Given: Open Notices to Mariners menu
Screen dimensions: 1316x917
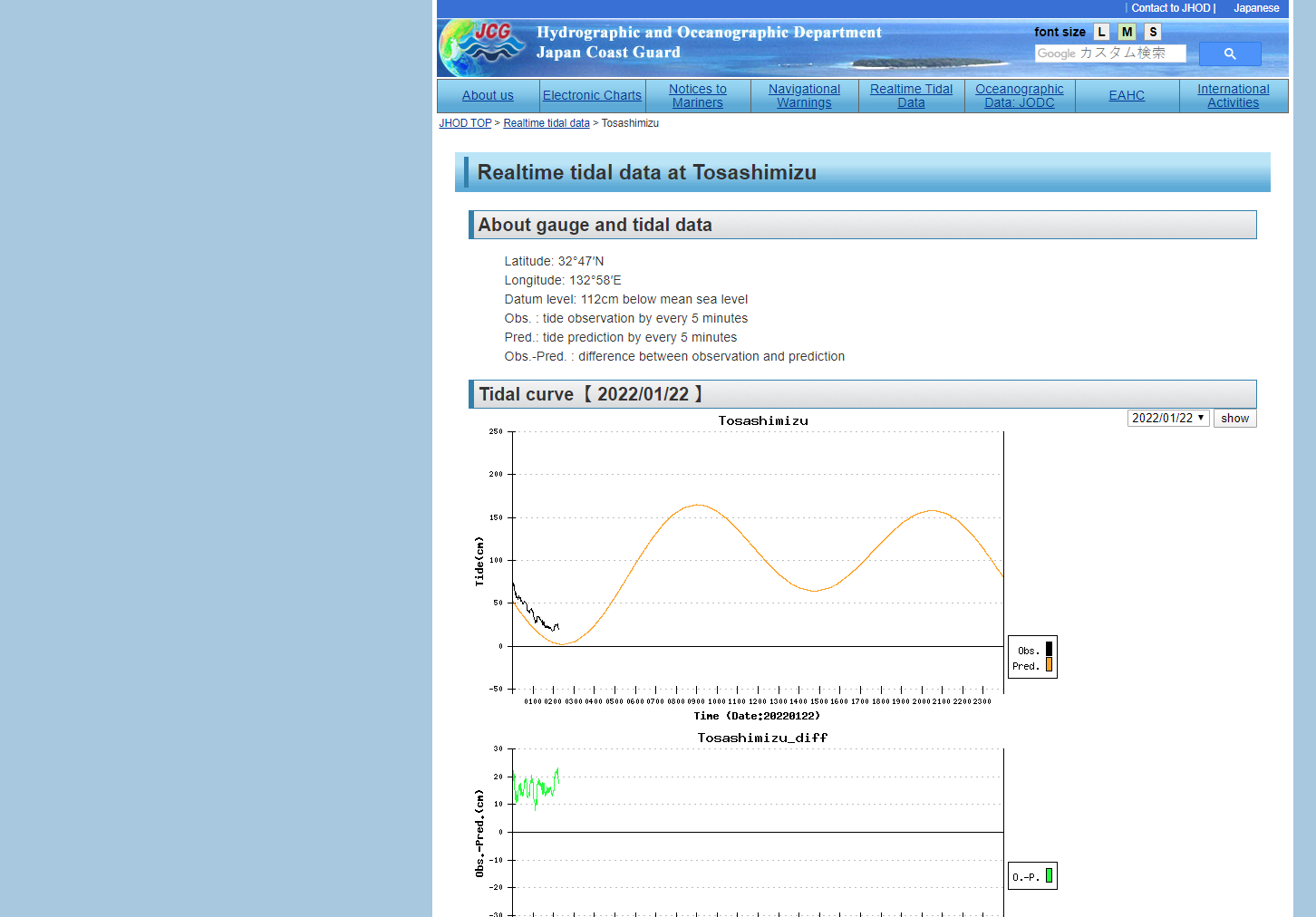Looking at the screenshot, I should [698, 96].
